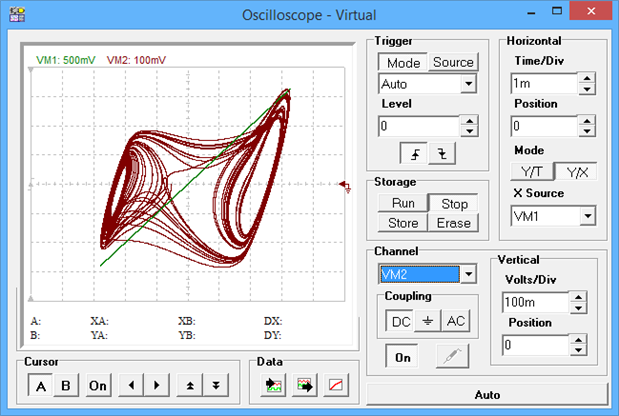
Task: Click the Volts/Div input showing 100m
Action: tap(536, 302)
